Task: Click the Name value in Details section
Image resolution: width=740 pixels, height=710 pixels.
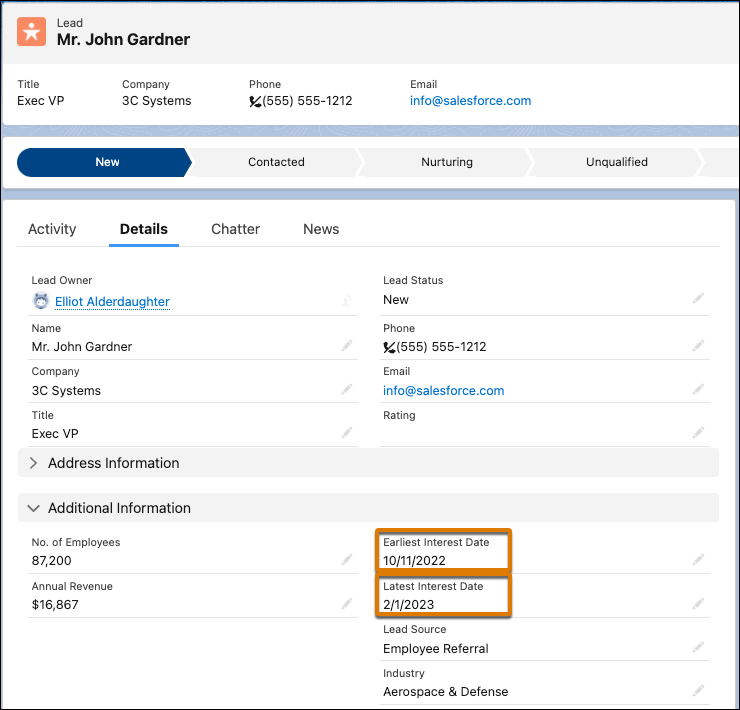Action: (x=82, y=347)
